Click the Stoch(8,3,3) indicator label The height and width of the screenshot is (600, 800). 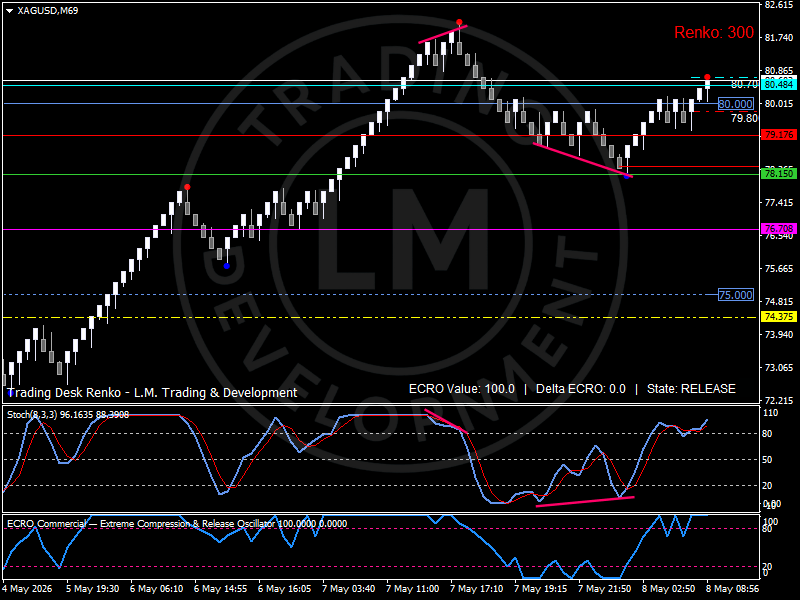point(68,415)
